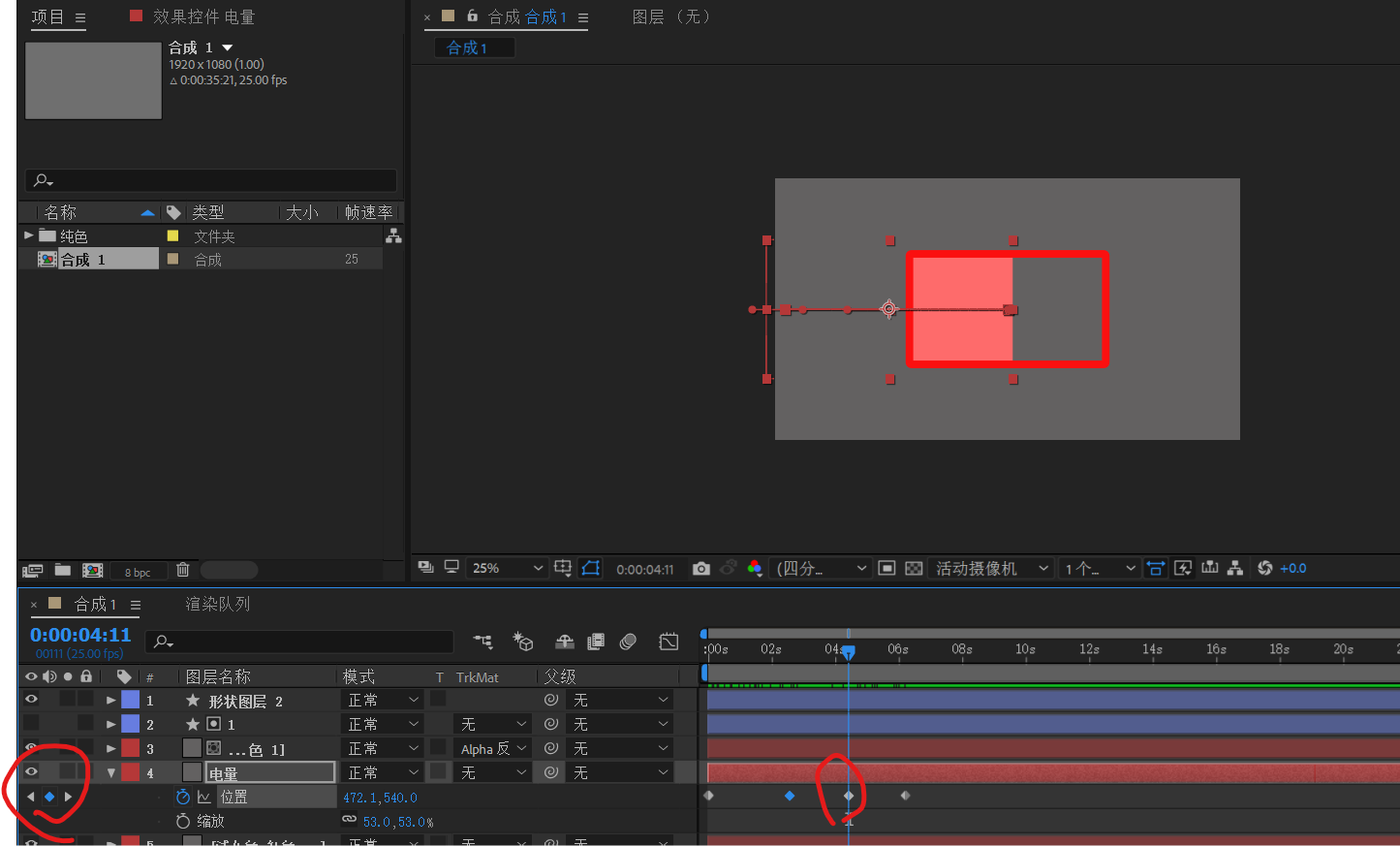Open parent dropdown for 形状图层 2

[x=620, y=700]
